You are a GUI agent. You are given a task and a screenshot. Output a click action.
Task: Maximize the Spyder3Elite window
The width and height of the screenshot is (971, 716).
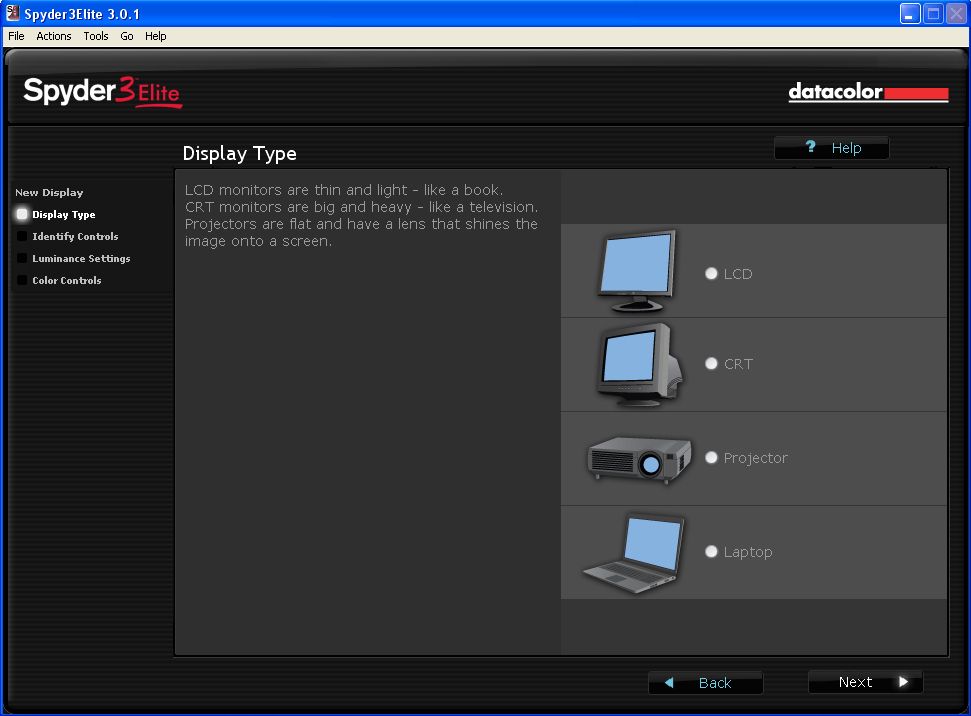(x=933, y=14)
